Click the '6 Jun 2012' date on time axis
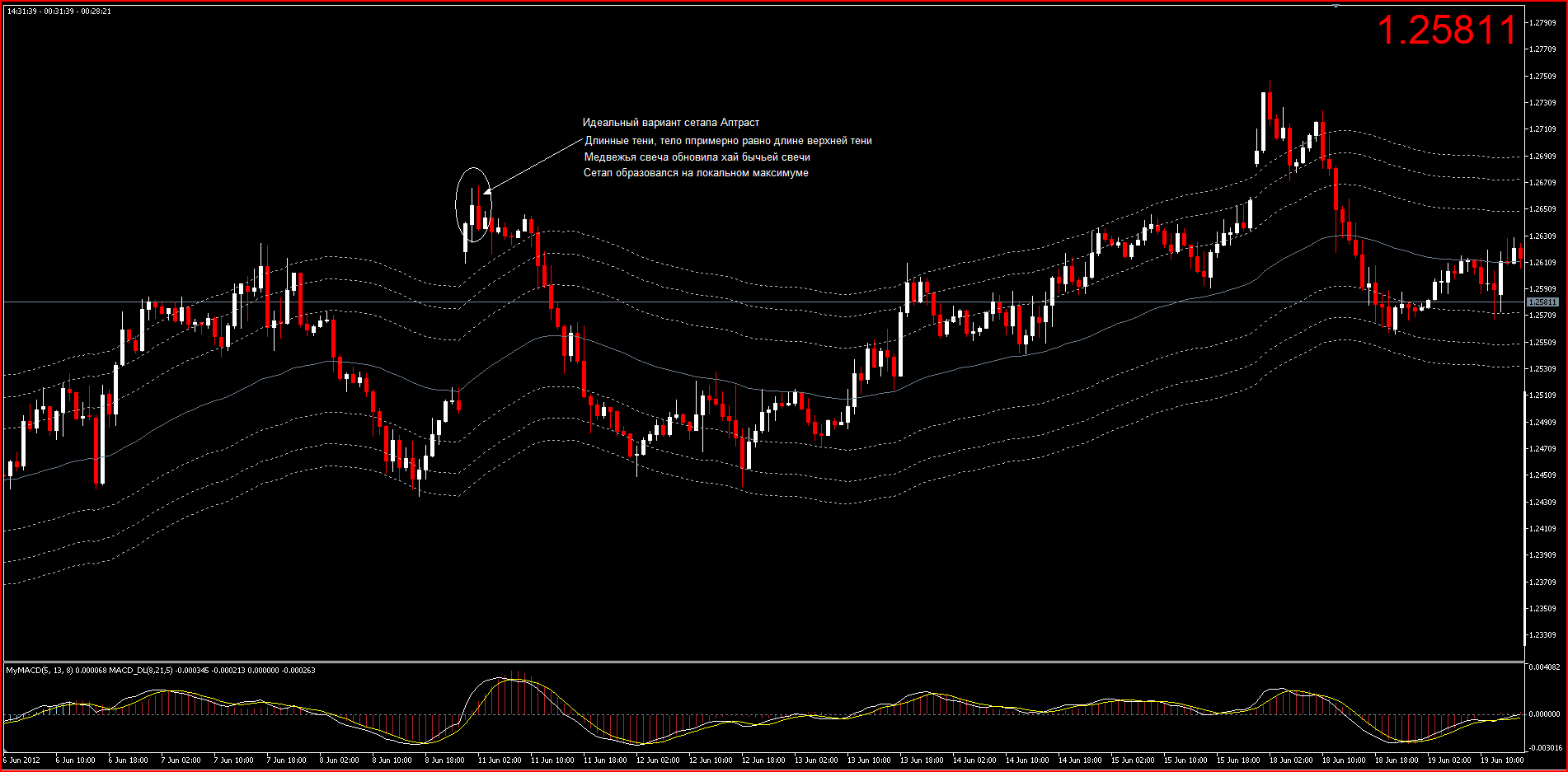Screen dimensions: 1568x772 [x=22, y=760]
